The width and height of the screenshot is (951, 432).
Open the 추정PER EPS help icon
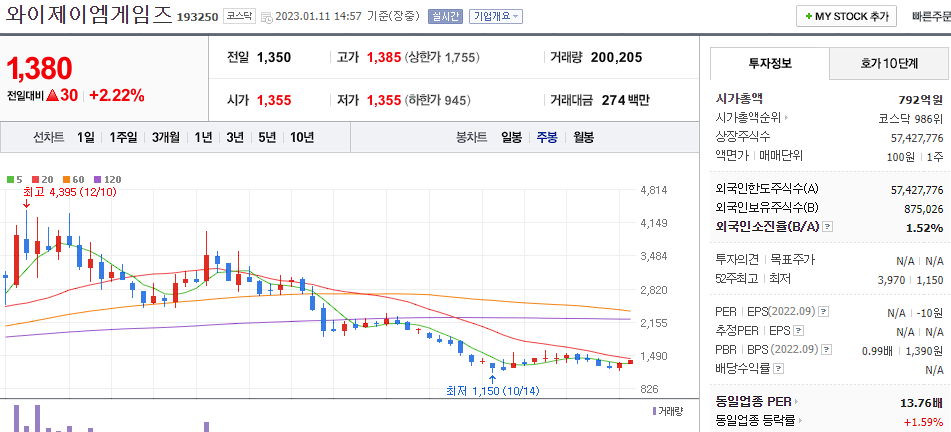[799, 331]
